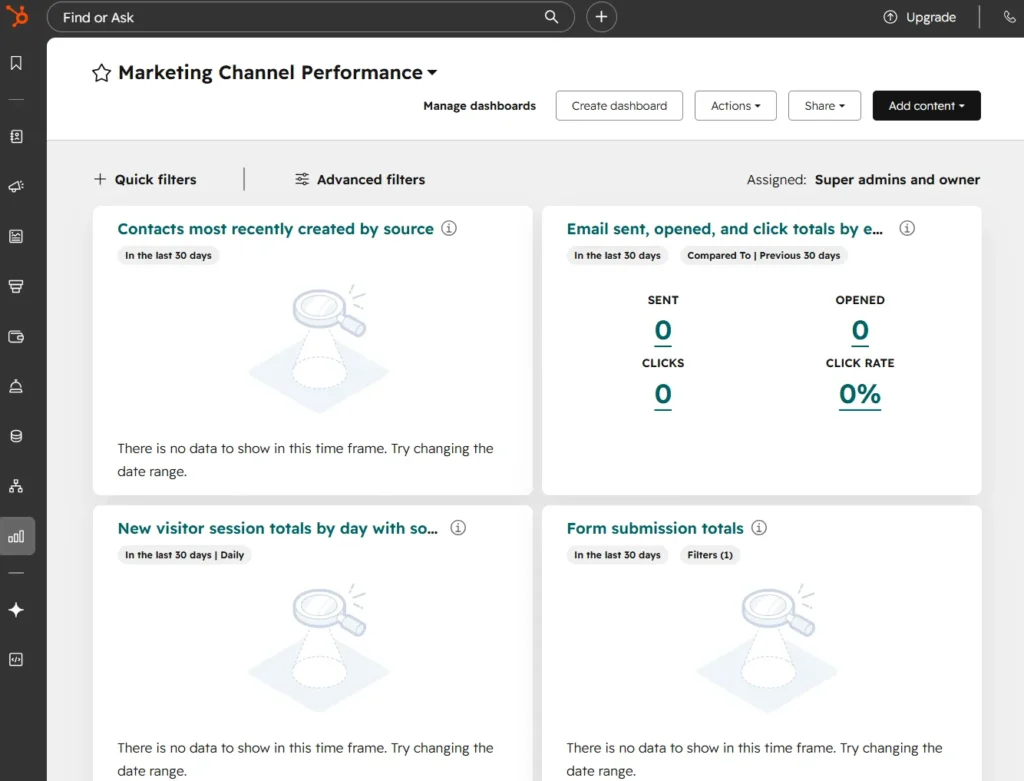Open the Marketing Channel Performance dashboard dropdown
Screen dimensions: 1024x781
click(431, 72)
